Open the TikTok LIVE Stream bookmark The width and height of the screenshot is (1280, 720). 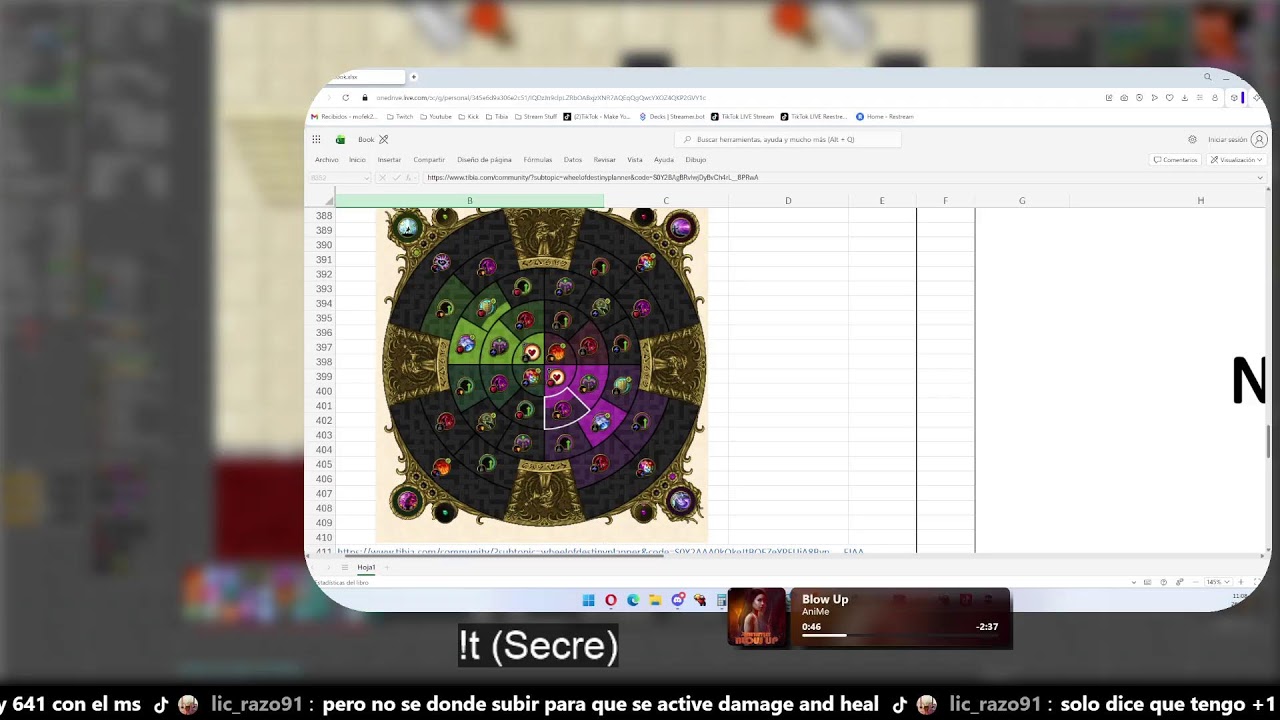coord(742,117)
